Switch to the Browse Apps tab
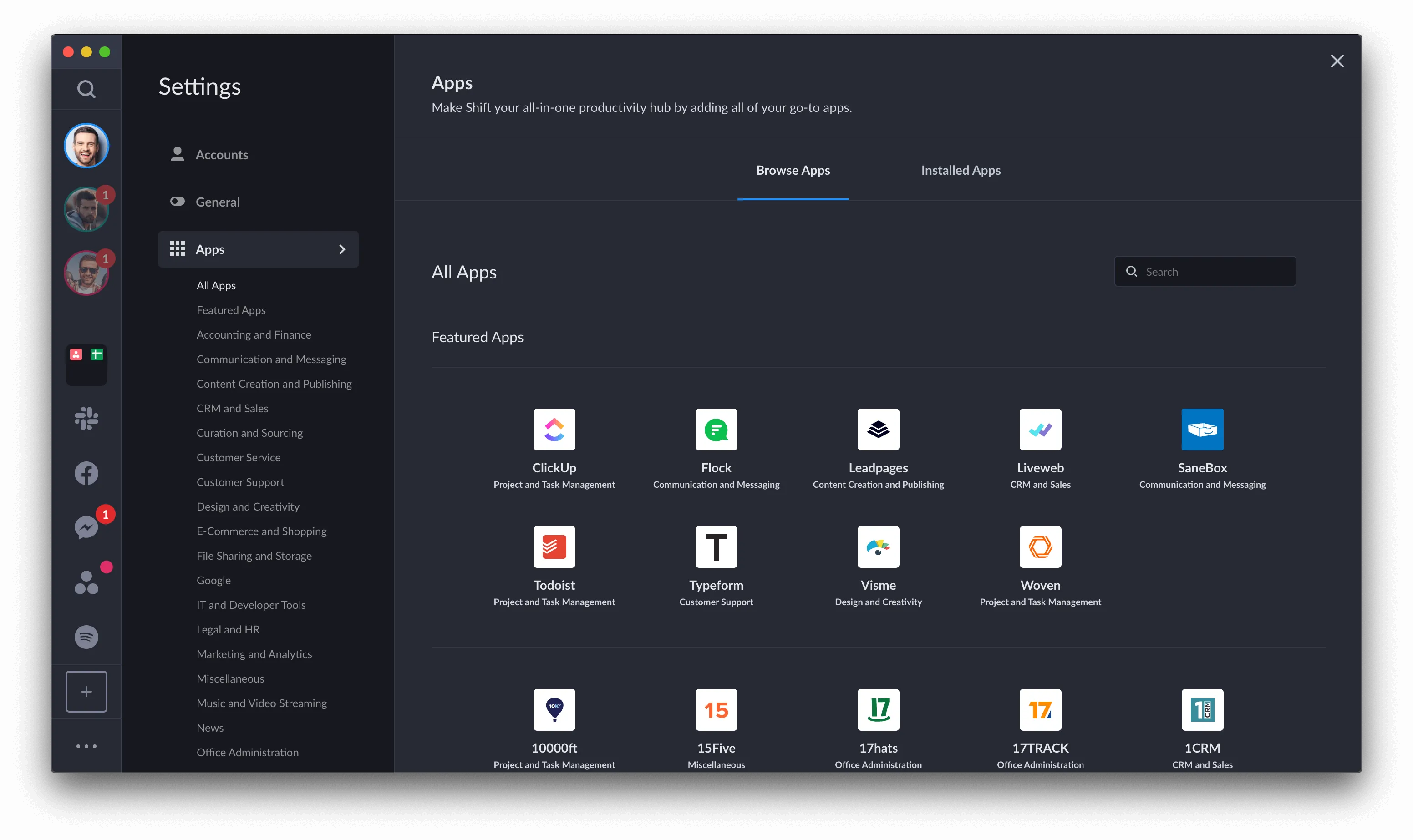This screenshot has height=840, width=1413. pyautogui.click(x=793, y=170)
